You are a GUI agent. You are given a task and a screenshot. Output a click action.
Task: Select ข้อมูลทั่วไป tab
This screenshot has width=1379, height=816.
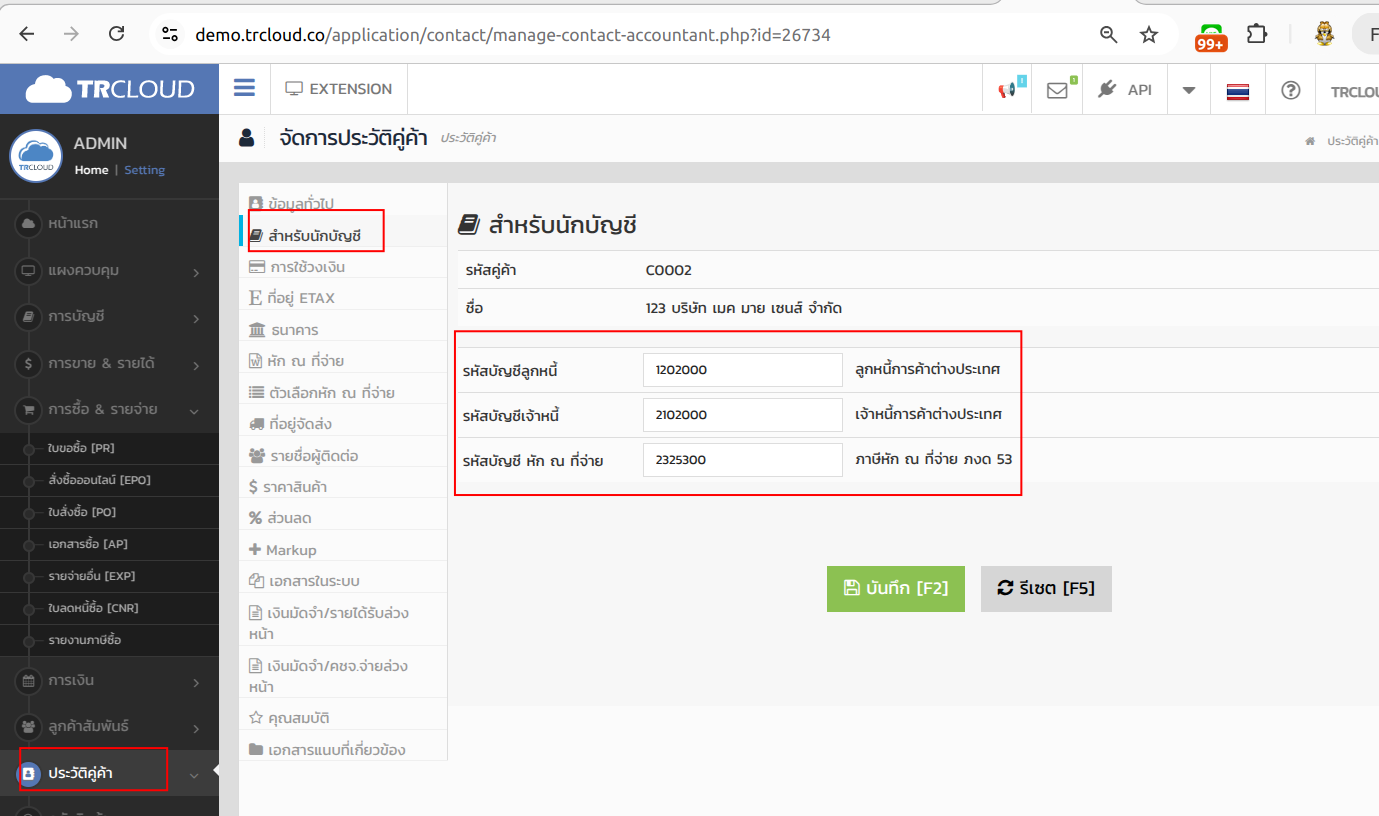coord(343,204)
